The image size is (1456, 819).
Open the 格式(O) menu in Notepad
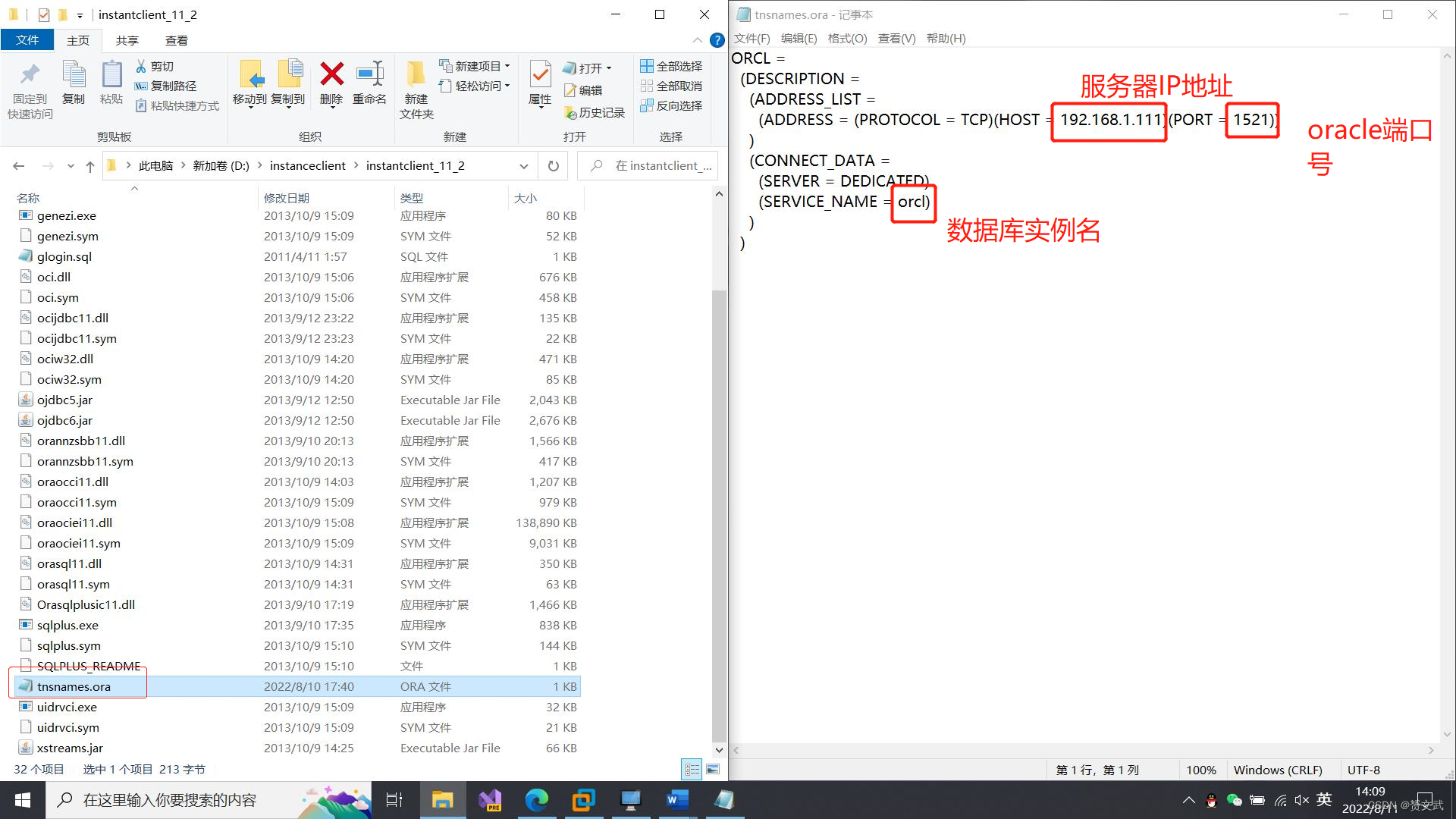point(847,38)
